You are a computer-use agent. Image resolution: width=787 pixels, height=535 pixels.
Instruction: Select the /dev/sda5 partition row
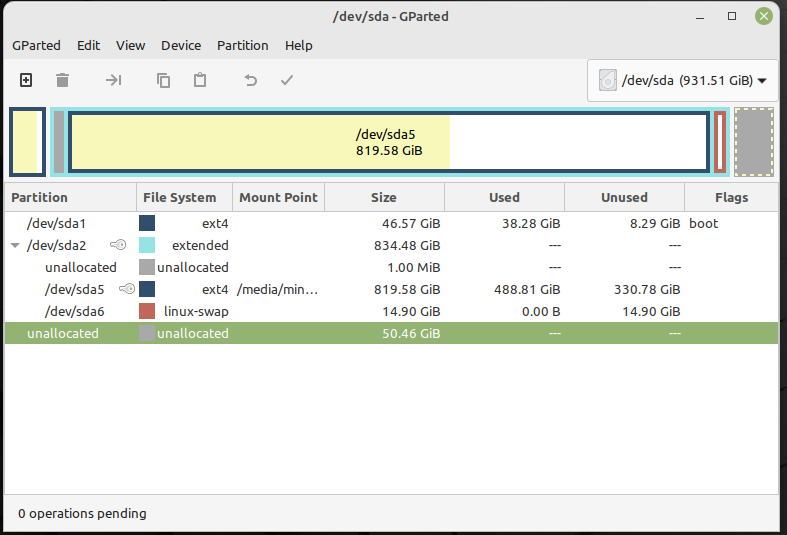tap(391, 290)
